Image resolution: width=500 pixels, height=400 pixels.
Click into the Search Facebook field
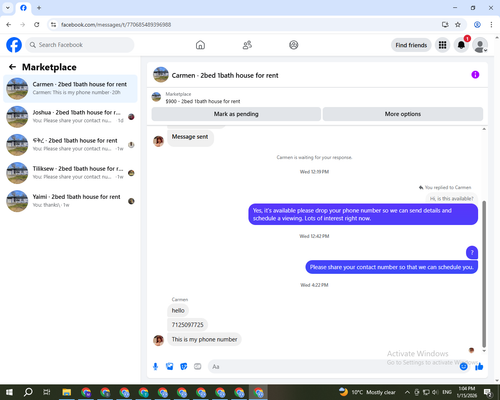click(80, 45)
